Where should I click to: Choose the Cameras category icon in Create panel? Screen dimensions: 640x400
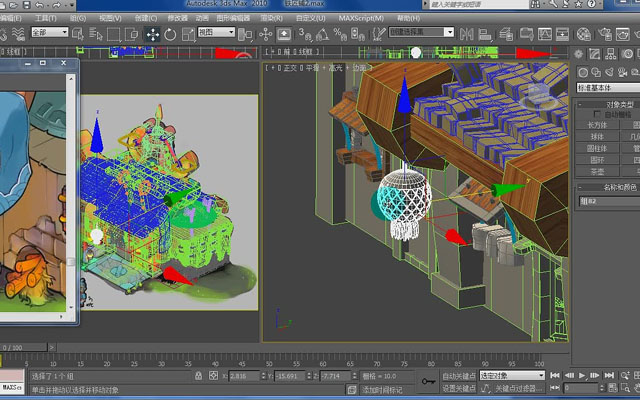[x=622, y=72]
